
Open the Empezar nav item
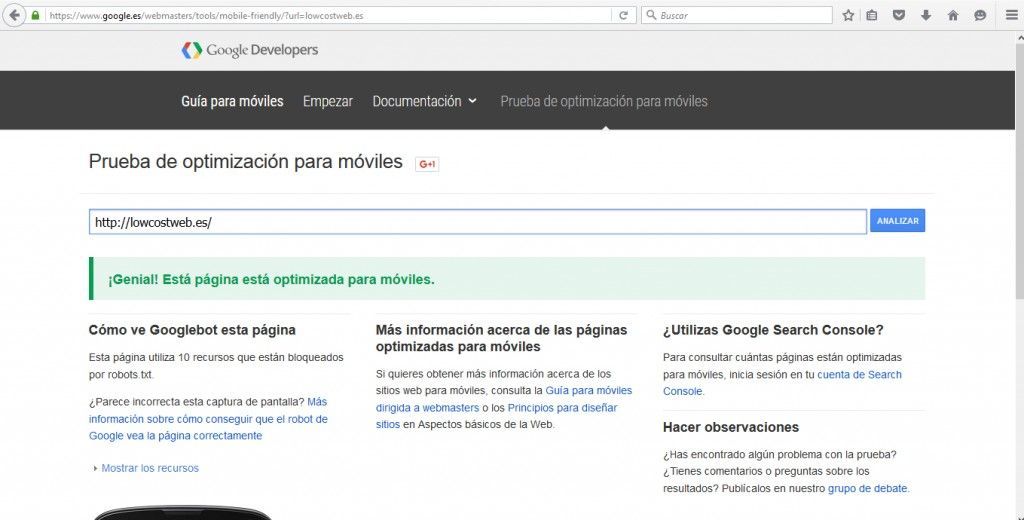(328, 101)
